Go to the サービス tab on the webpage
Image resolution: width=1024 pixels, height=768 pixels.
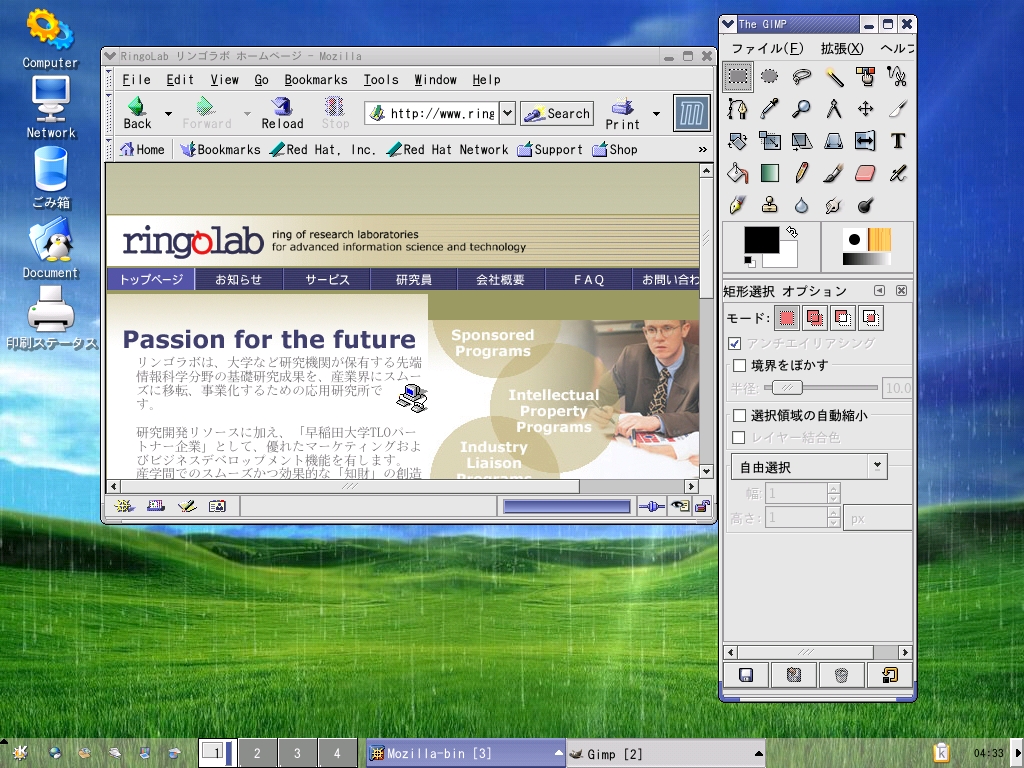(x=327, y=280)
